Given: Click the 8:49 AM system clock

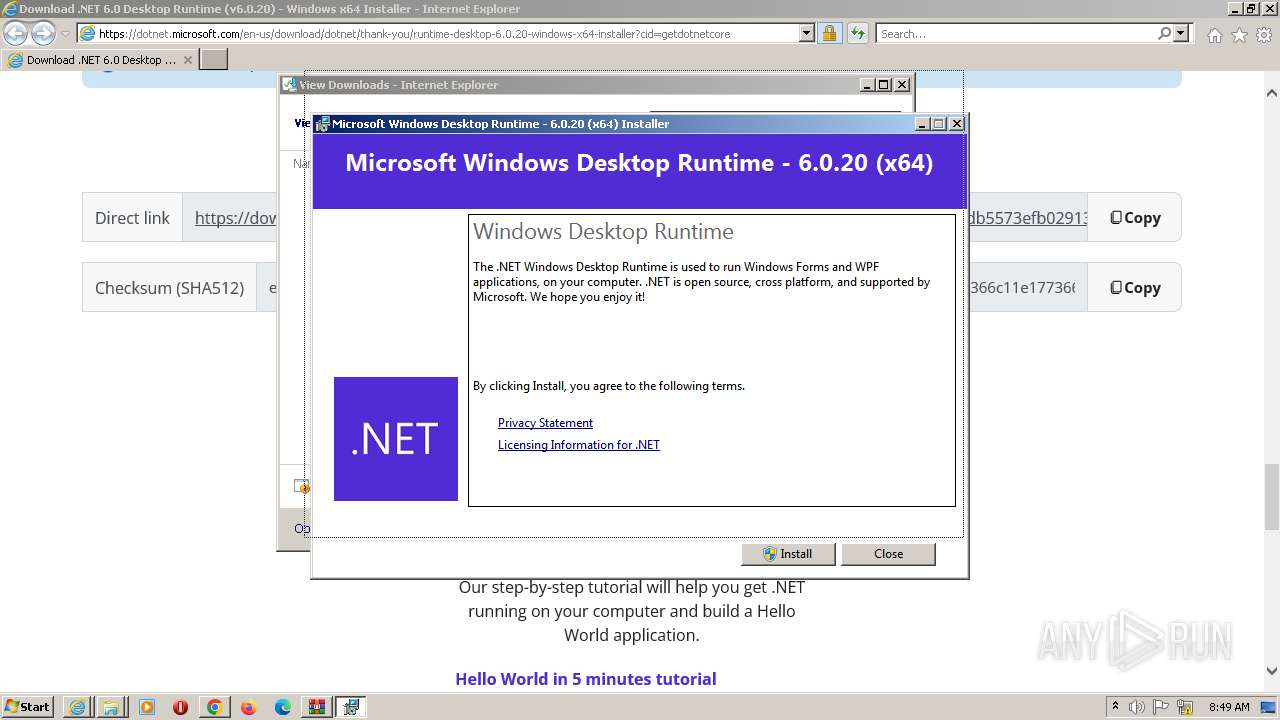Looking at the screenshot, I should point(1229,707).
